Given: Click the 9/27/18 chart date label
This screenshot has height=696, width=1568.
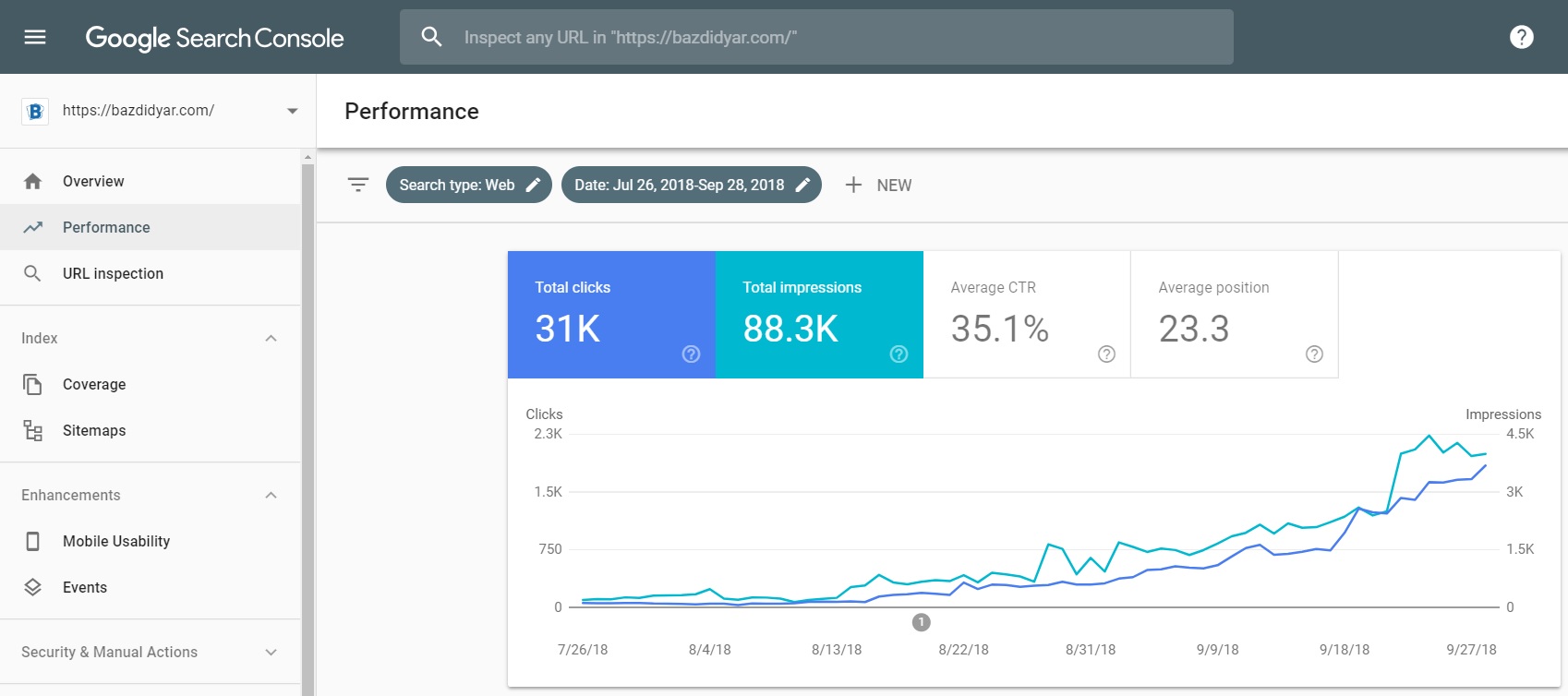Looking at the screenshot, I should click(1472, 650).
